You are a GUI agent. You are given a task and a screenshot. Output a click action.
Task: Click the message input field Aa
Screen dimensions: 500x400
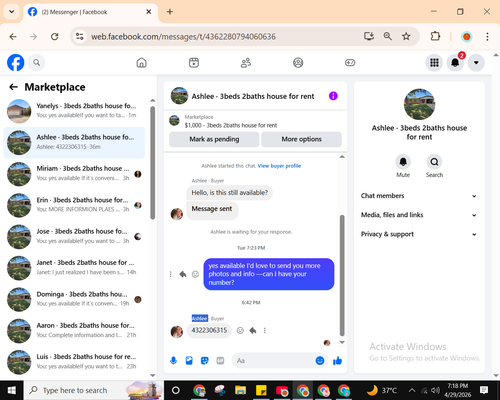(273, 360)
